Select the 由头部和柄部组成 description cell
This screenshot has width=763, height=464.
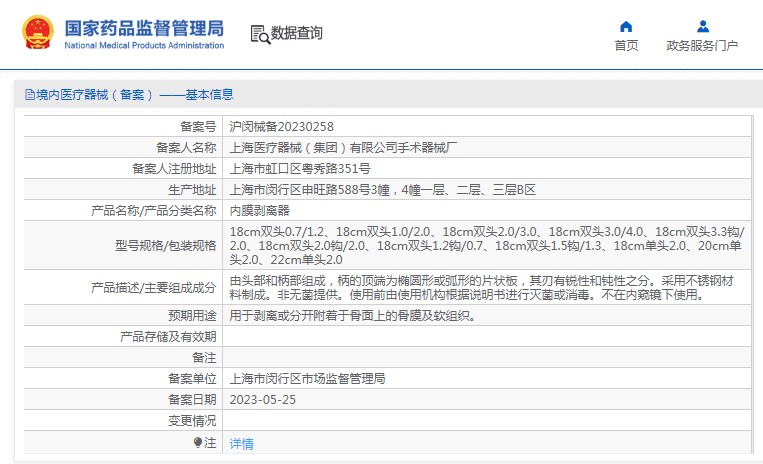487,287
